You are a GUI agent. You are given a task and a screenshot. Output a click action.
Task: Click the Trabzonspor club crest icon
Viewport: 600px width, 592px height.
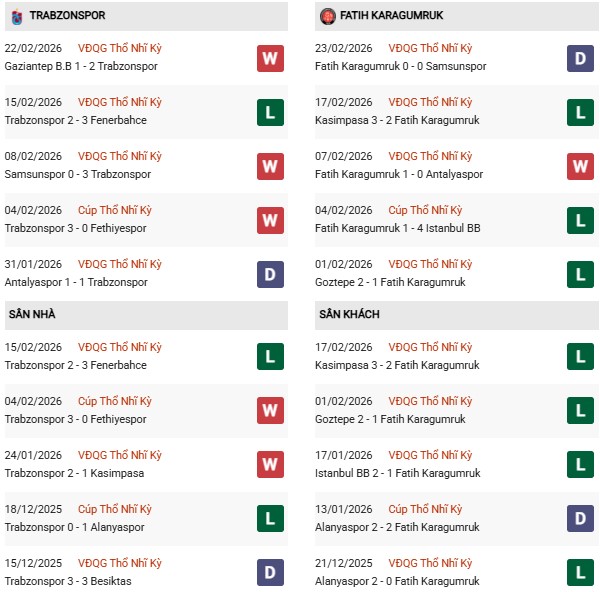16,16
